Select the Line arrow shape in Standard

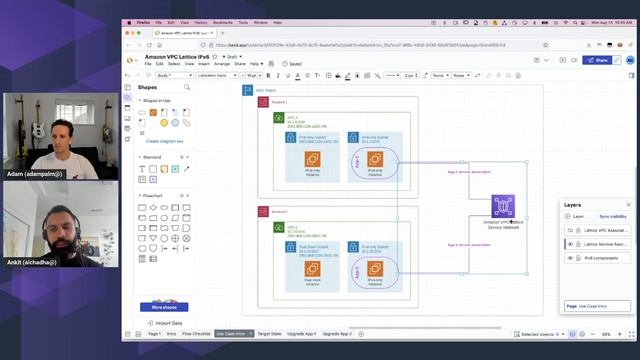(187, 169)
